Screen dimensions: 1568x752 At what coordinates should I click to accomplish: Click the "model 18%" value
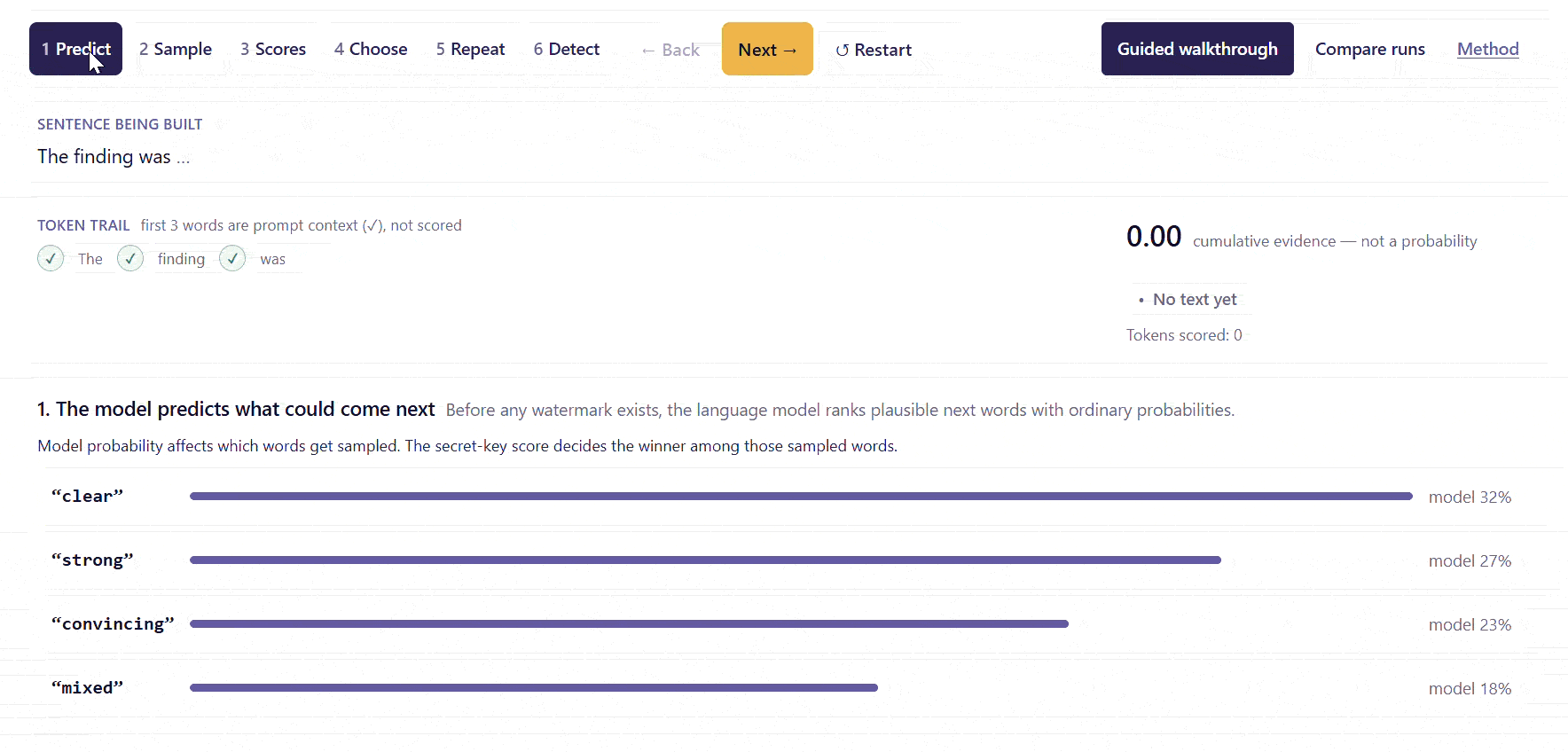tap(1470, 689)
